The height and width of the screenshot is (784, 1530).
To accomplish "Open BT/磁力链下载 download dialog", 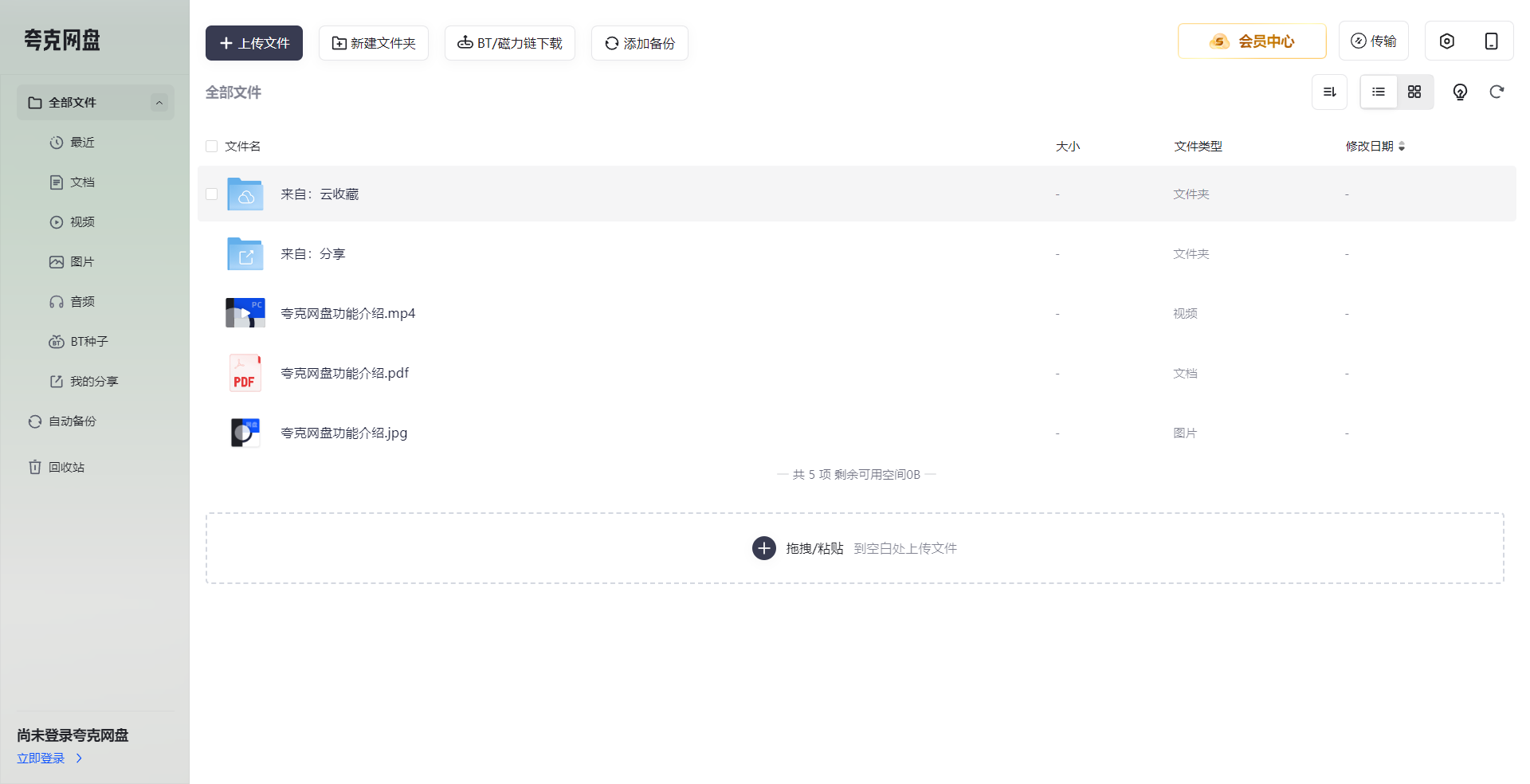I will point(510,43).
